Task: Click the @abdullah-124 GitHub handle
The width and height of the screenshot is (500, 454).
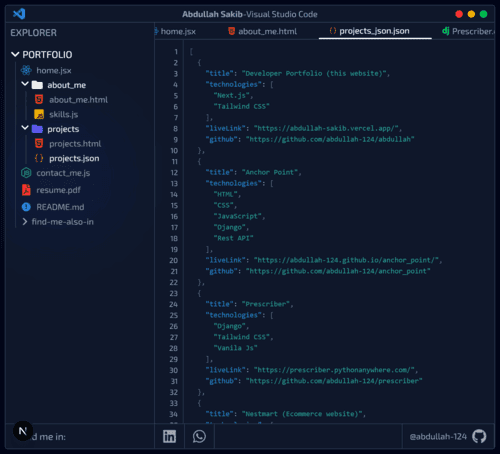Action: pos(438,436)
